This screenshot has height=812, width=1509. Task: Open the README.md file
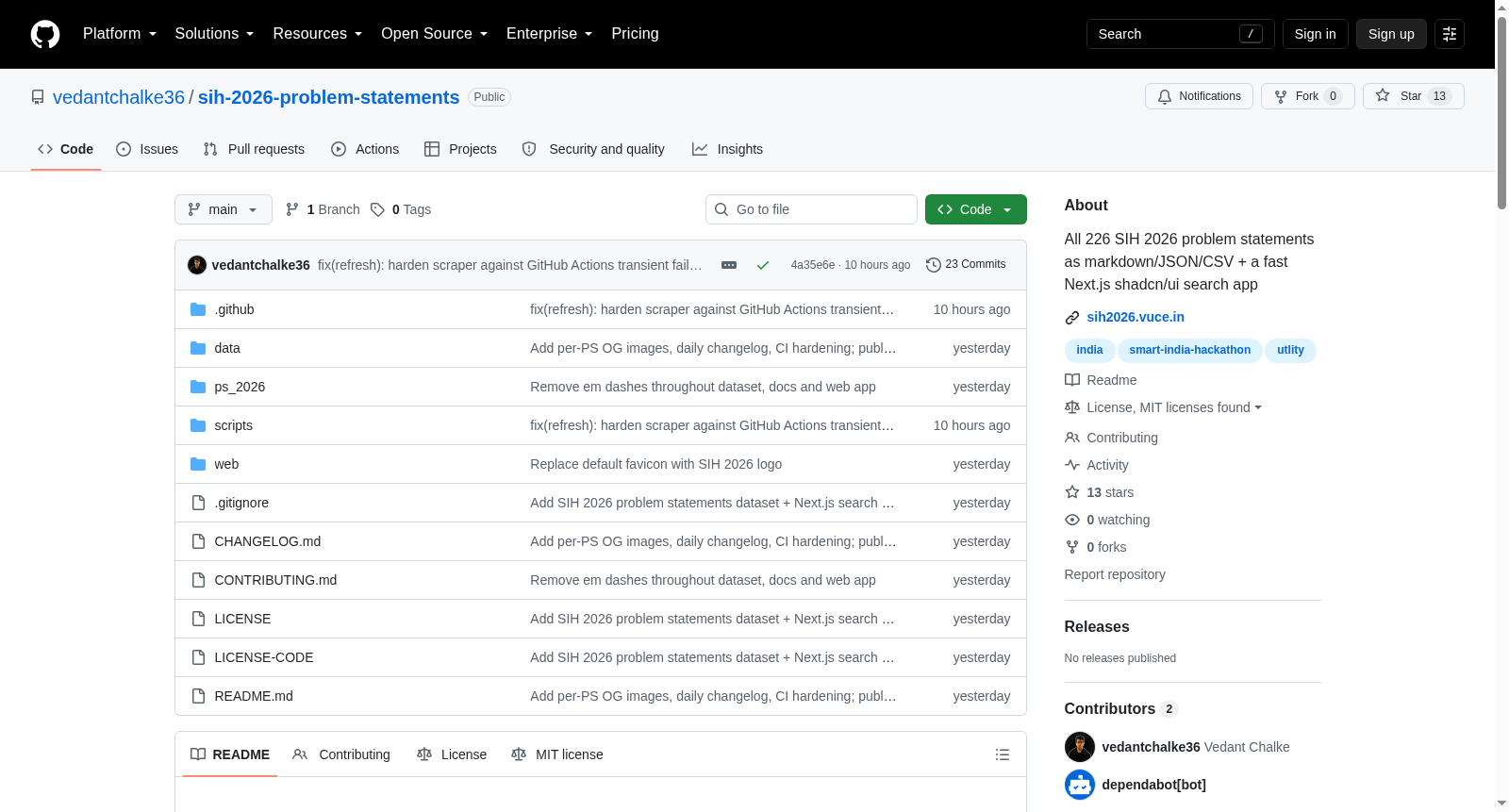point(254,696)
